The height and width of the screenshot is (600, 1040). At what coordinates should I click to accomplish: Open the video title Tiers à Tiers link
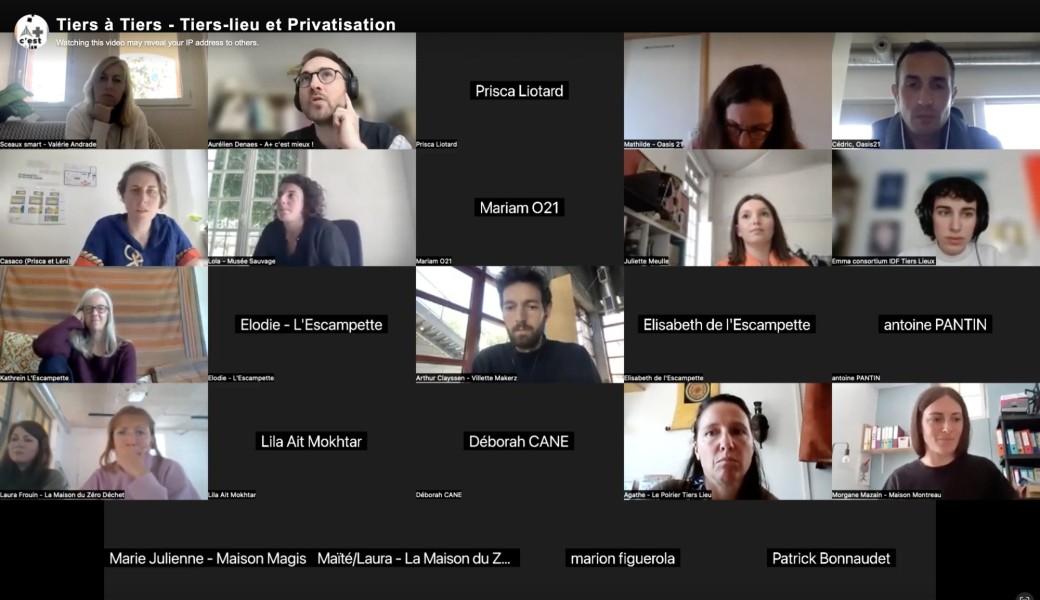click(x=226, y=25)
